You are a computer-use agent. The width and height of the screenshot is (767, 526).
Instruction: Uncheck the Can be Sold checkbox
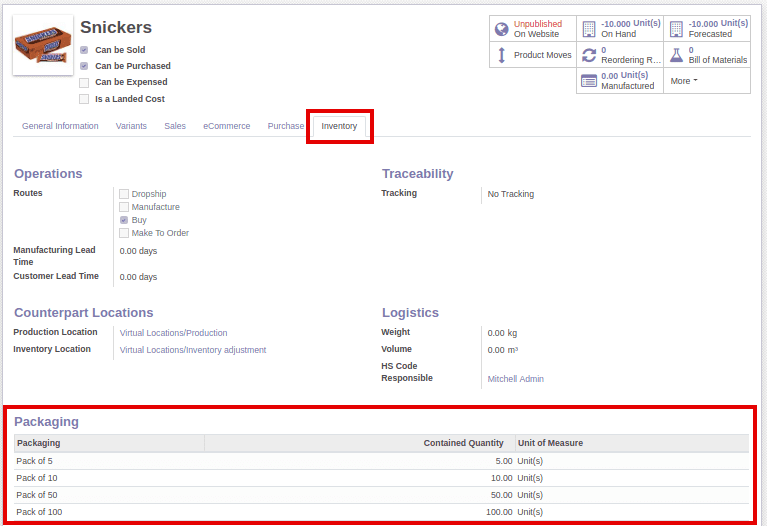coord(84,50)
